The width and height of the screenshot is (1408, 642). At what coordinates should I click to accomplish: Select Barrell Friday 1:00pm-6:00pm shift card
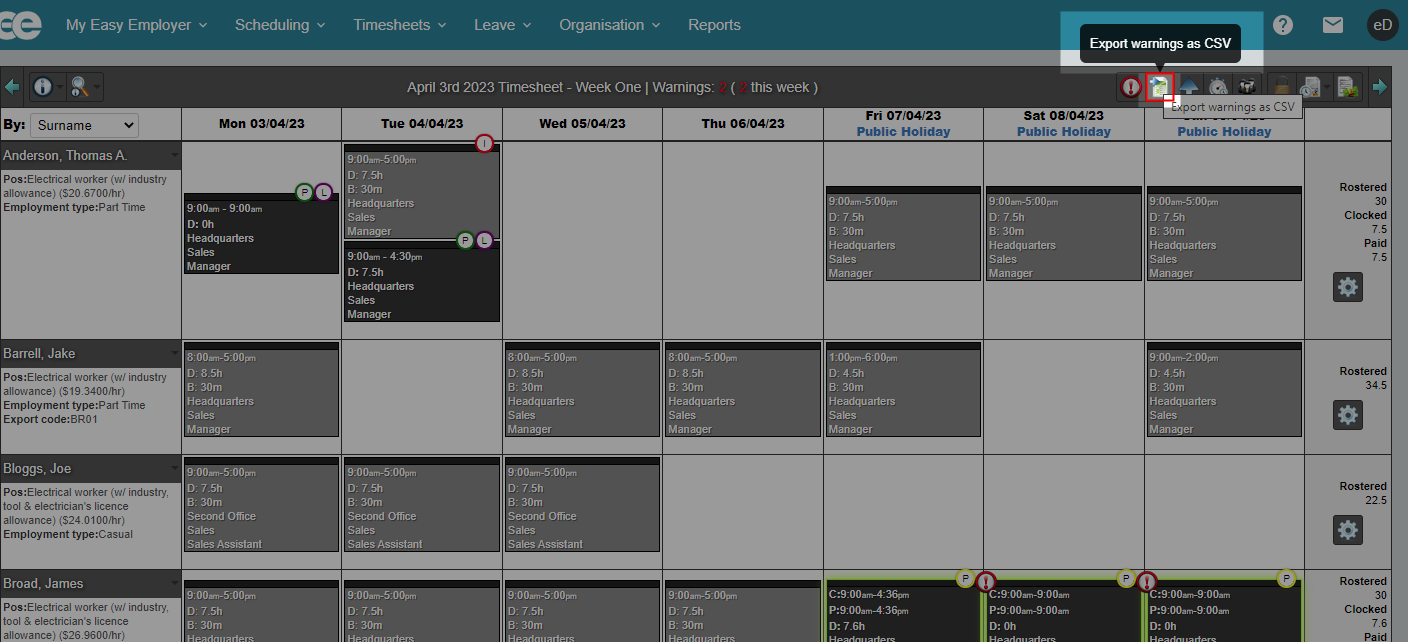tap(903, 389)
